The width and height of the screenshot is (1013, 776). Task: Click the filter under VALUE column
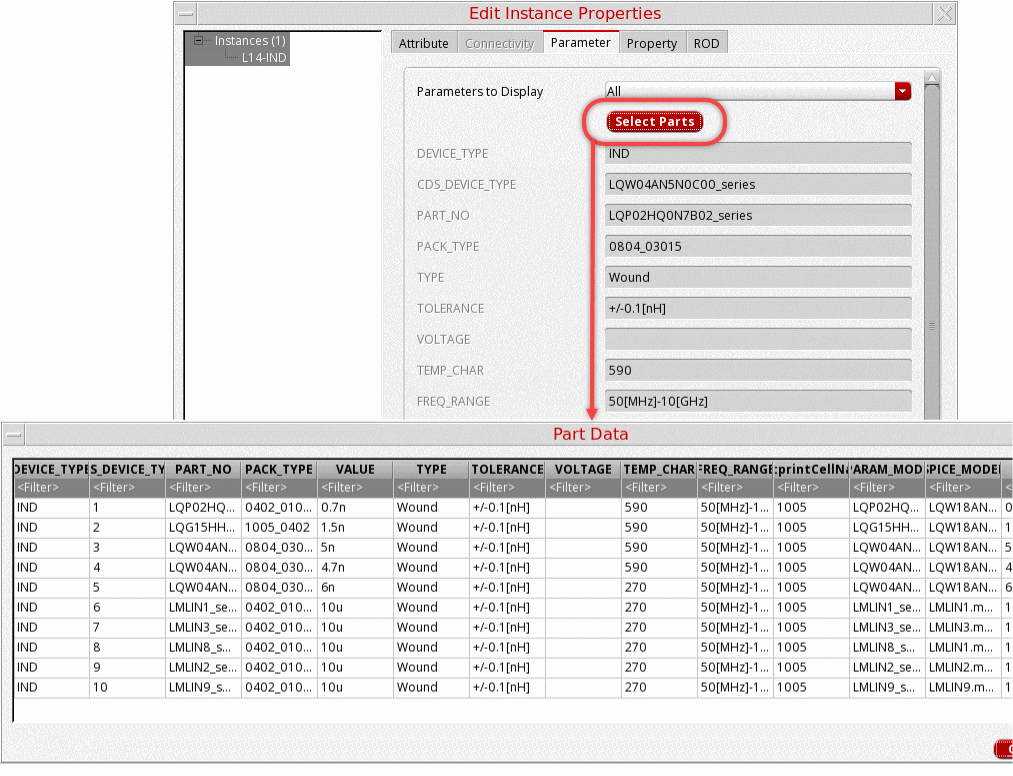tap(355, 488)
